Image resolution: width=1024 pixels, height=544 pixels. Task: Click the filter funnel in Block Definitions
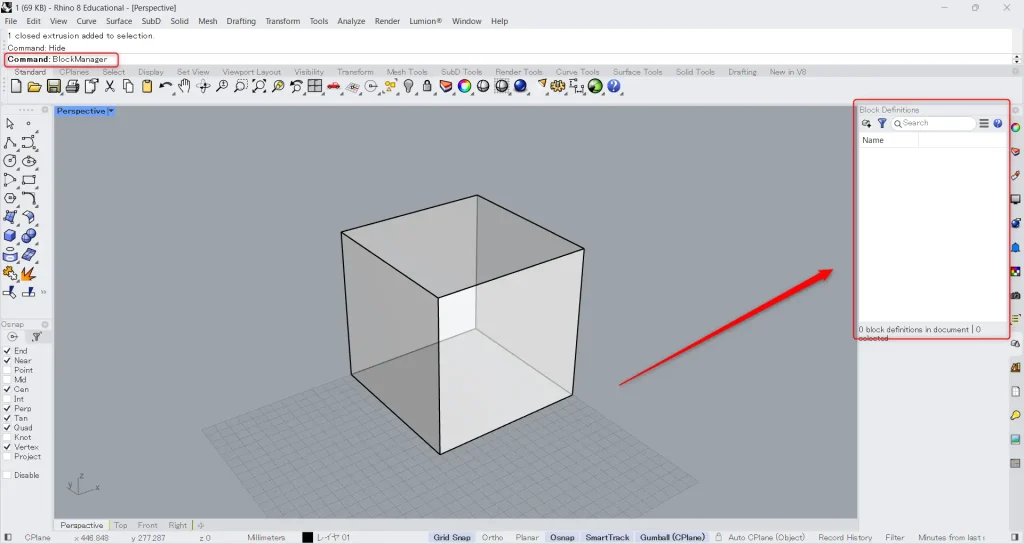[x=882, y=124]
